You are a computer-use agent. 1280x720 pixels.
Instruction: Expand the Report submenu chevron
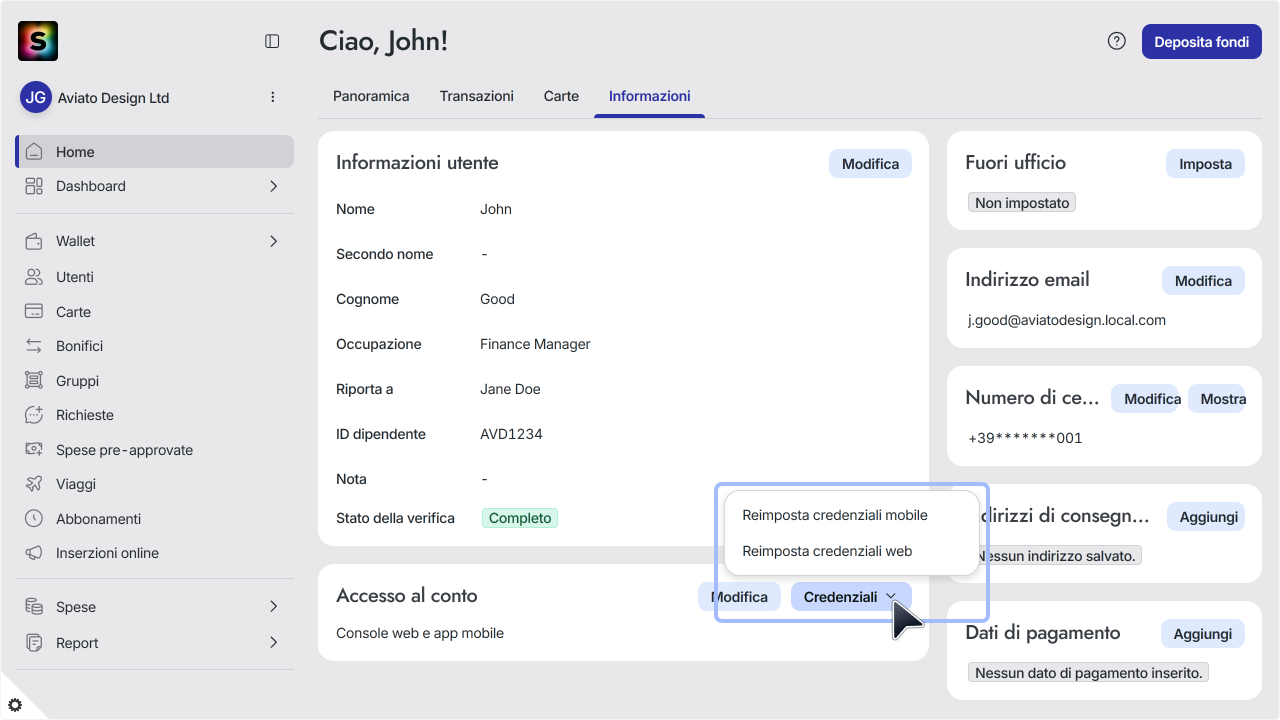tap(274, 643)
